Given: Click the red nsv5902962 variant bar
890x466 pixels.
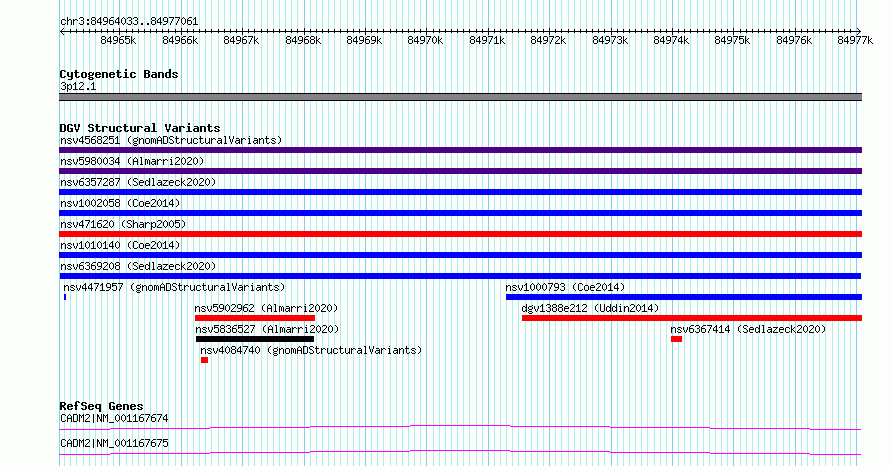Looking at the screenshot, I should [x=255, y=318].
